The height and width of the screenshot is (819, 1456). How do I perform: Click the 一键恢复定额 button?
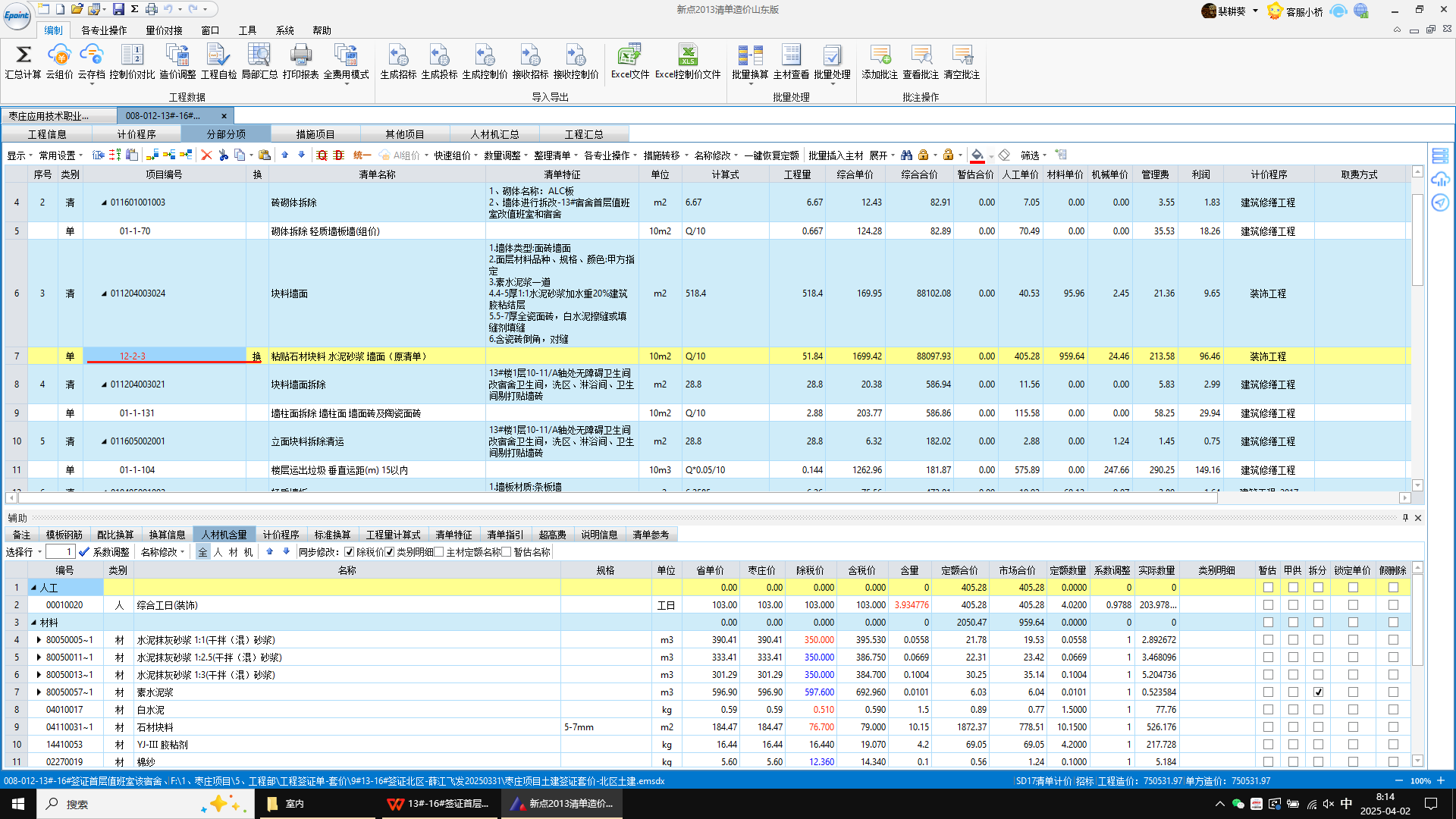771,155
